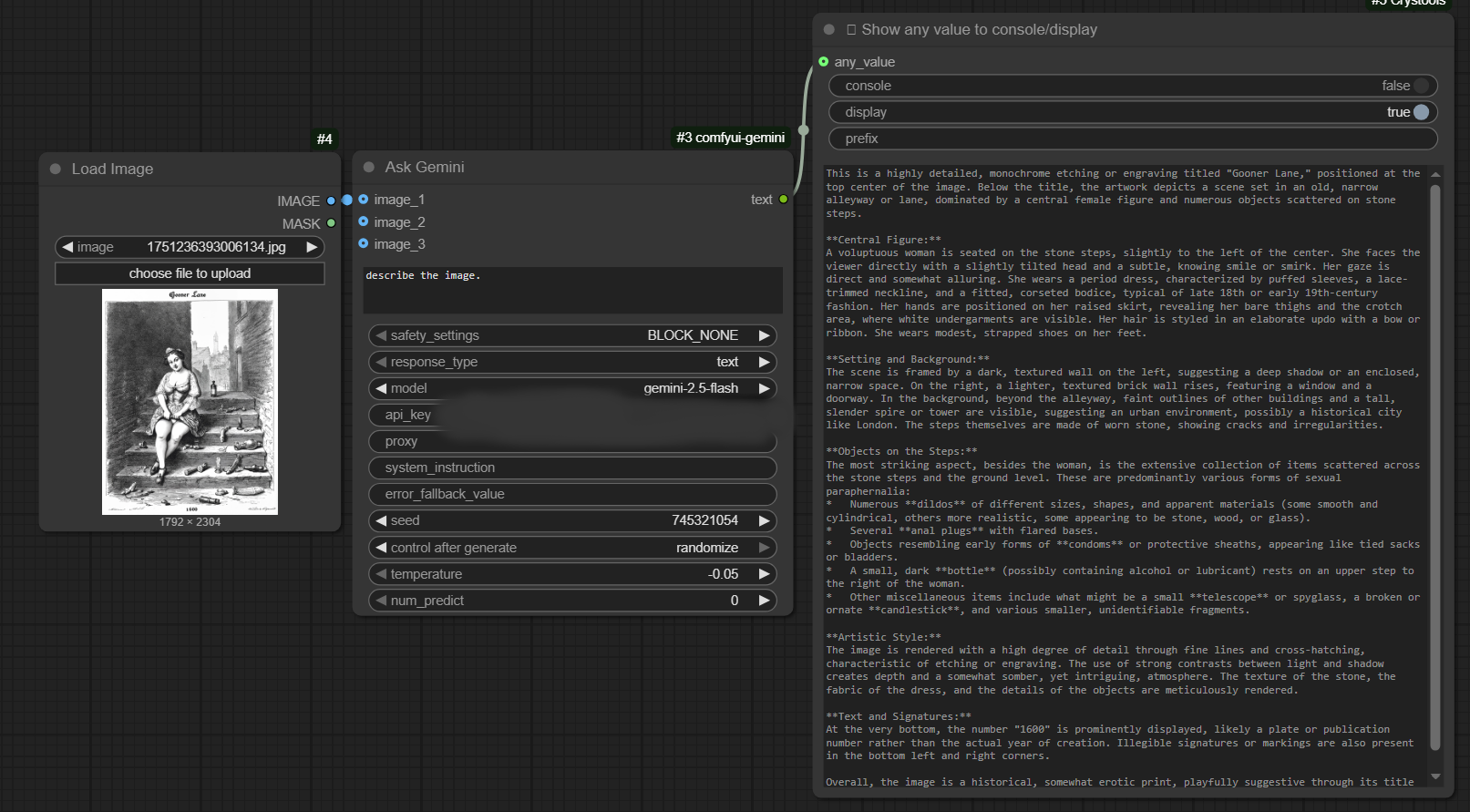Click the temperature value -0.05

(724, 574)
